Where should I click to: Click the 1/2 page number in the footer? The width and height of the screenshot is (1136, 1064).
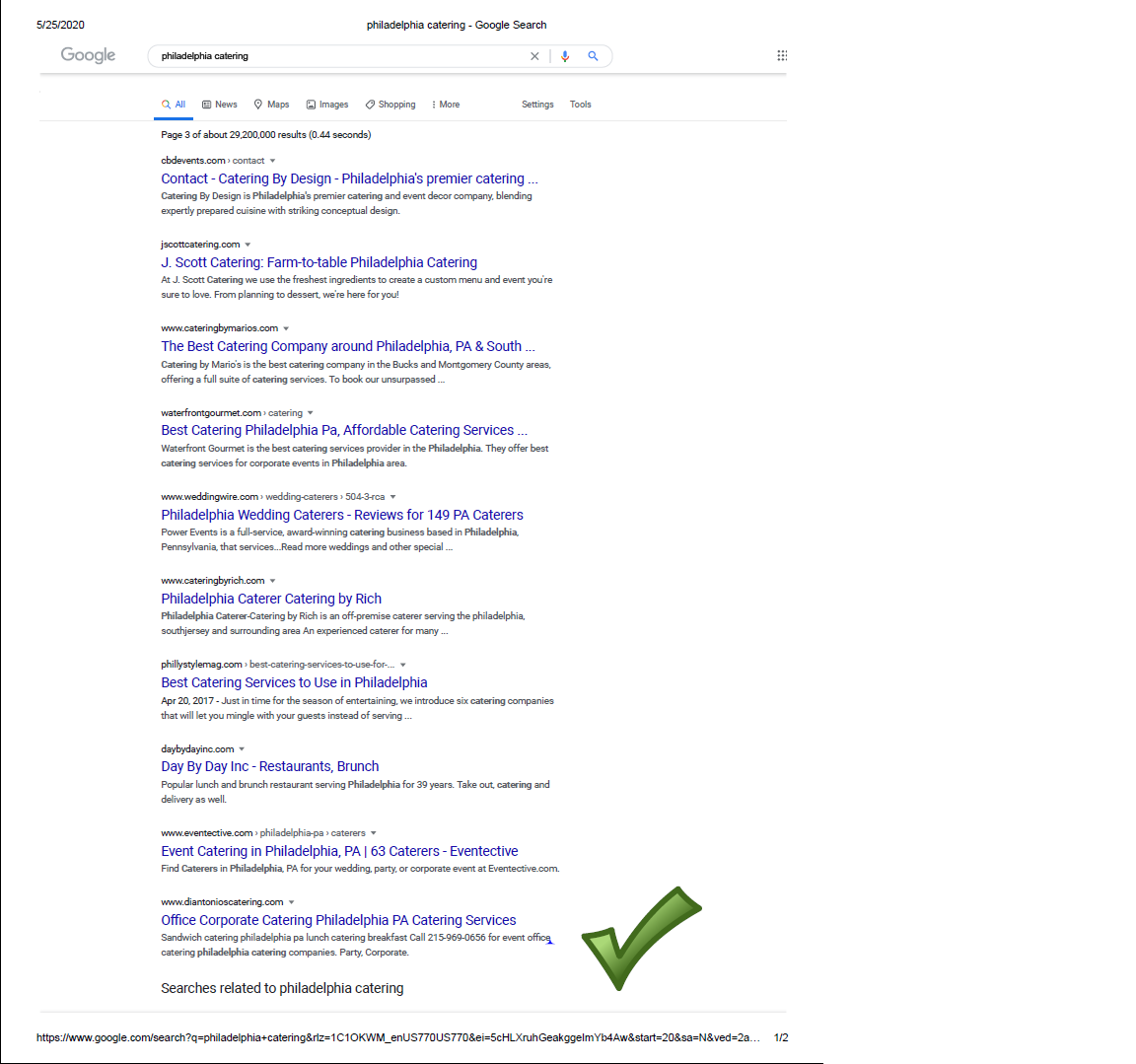(x=781, y=1038)
